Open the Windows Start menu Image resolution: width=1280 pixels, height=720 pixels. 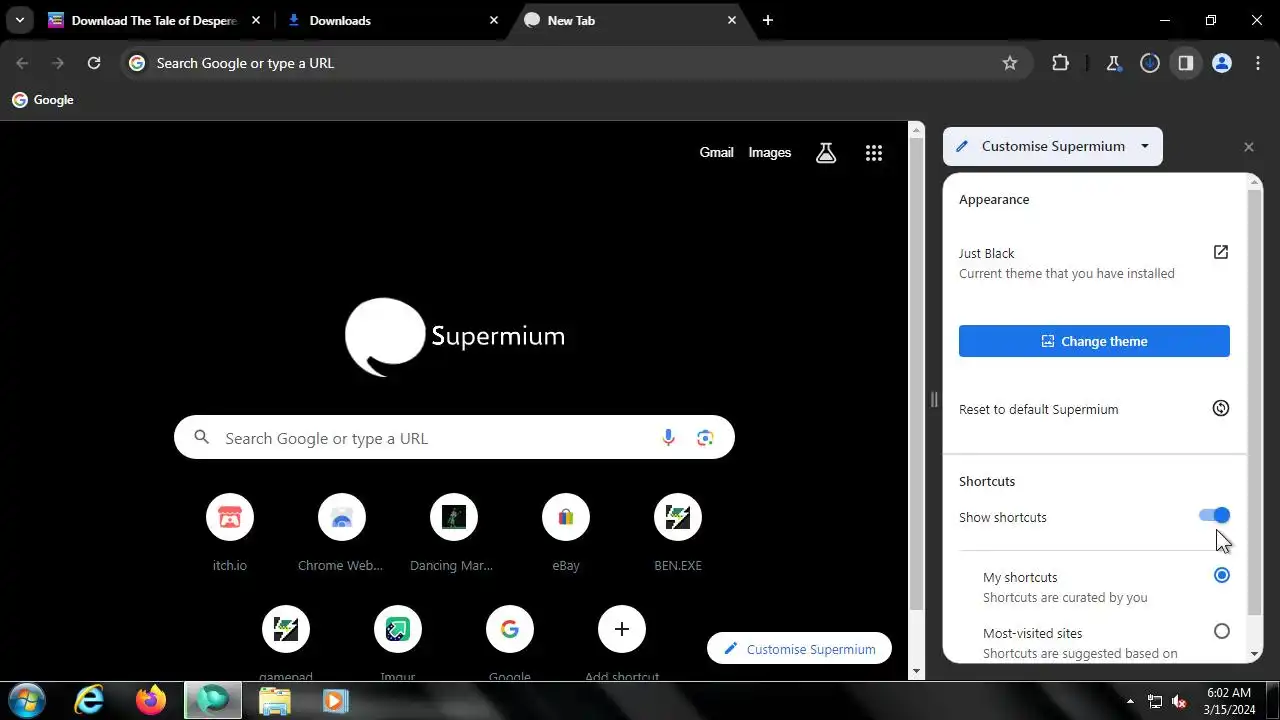pyautogui.click(x=26, y=700)
